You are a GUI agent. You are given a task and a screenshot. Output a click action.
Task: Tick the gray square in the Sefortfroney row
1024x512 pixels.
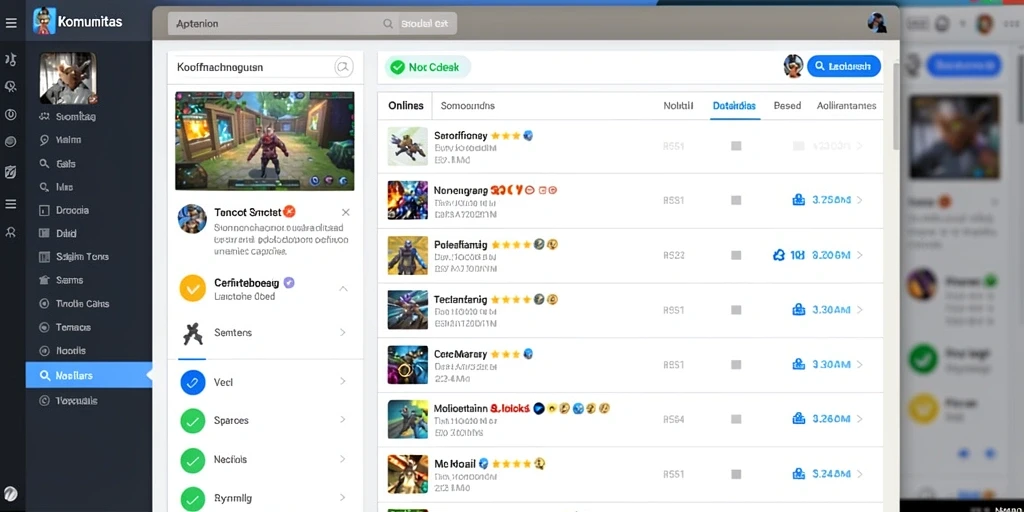coord(736,146)
